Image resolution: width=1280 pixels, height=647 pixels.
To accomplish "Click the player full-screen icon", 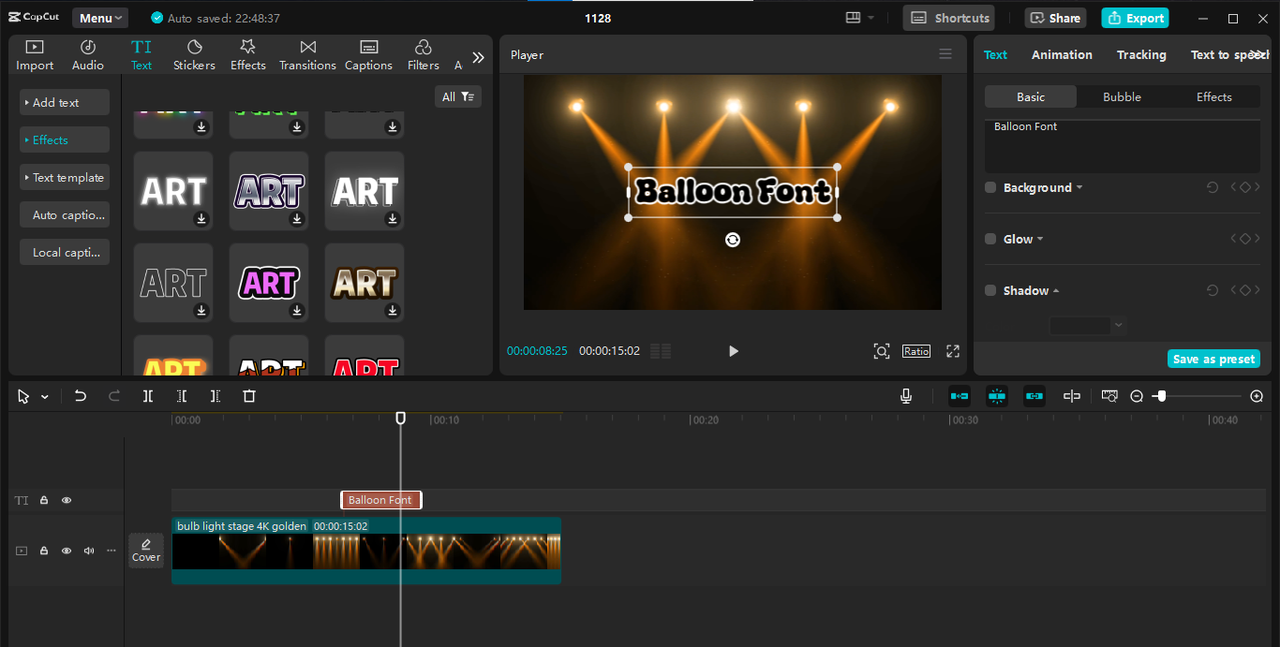I will tap(953, 351).
